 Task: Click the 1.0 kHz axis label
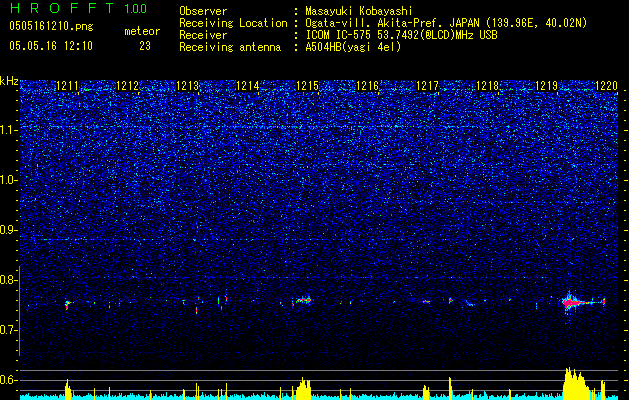(8, 180)
